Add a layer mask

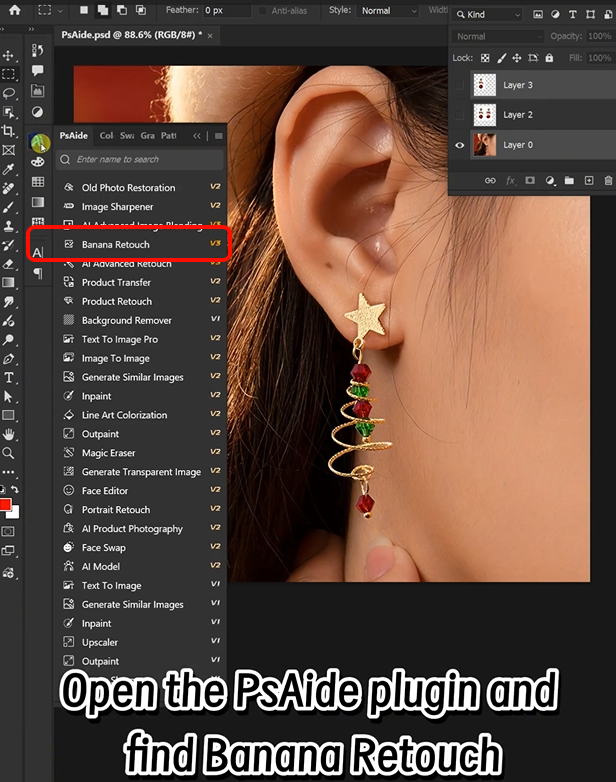pyautogui.click(x=530, y=181)
